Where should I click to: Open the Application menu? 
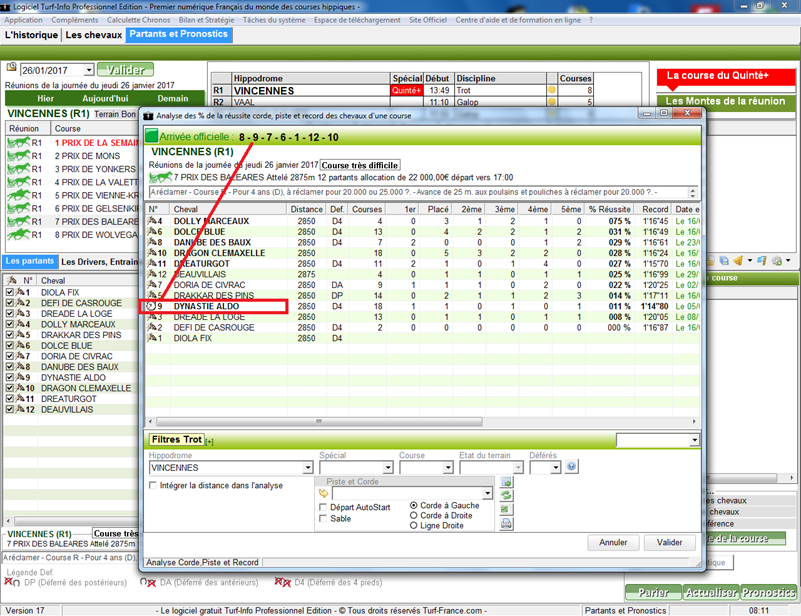(23, 20)
